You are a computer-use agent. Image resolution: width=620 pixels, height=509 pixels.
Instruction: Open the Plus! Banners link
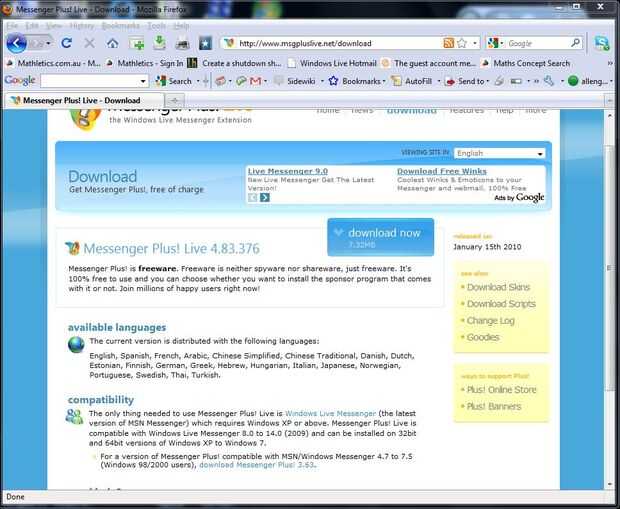[x=494, y=407]
